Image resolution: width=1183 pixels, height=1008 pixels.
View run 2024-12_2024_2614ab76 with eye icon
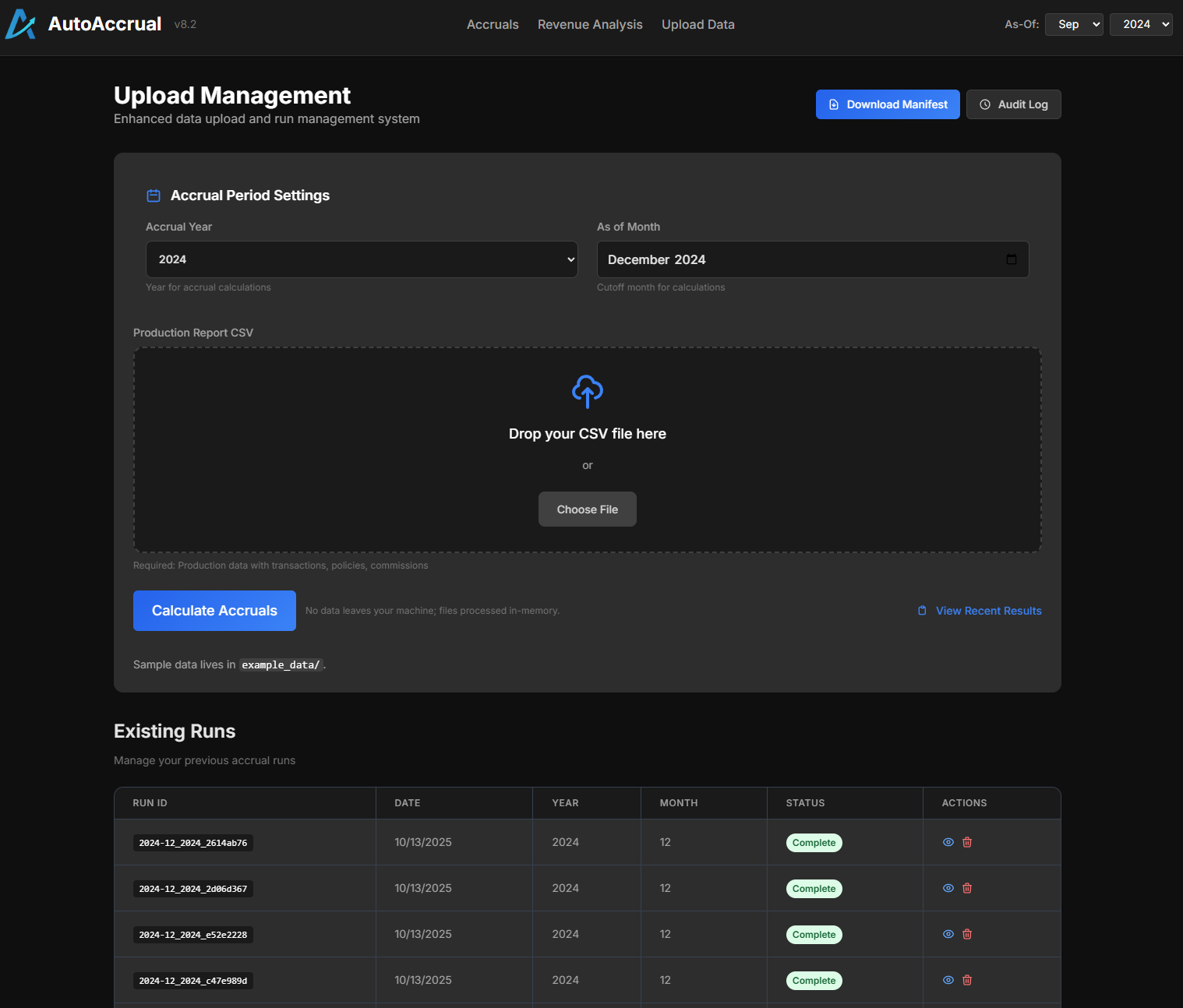(x=948, y=842)
